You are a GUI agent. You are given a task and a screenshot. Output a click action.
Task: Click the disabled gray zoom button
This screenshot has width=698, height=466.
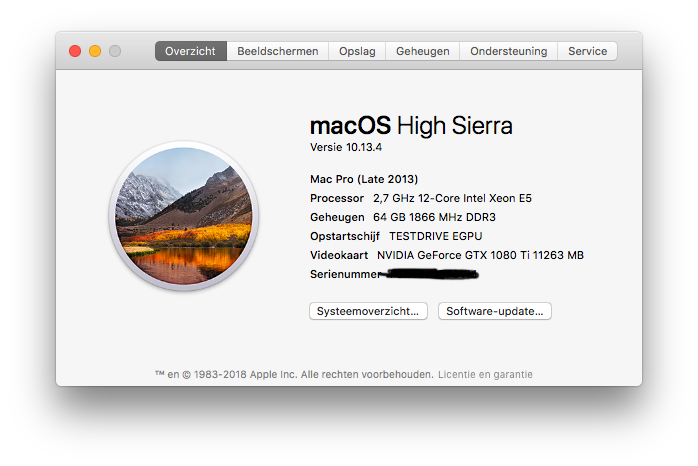tap(115, 51)
